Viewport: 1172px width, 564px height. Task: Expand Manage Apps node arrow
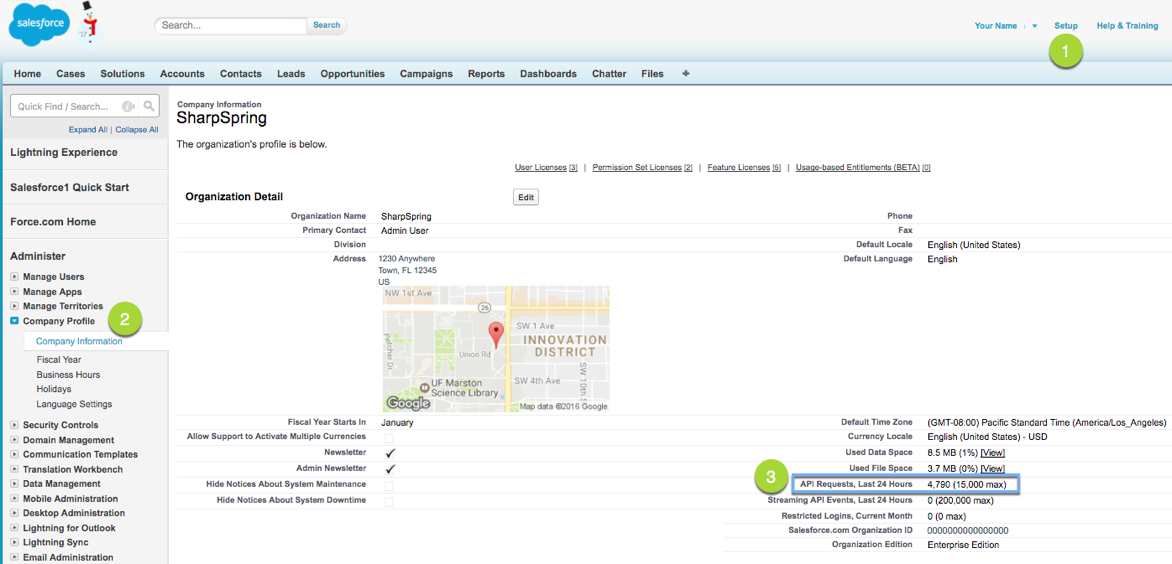point(14,291)
